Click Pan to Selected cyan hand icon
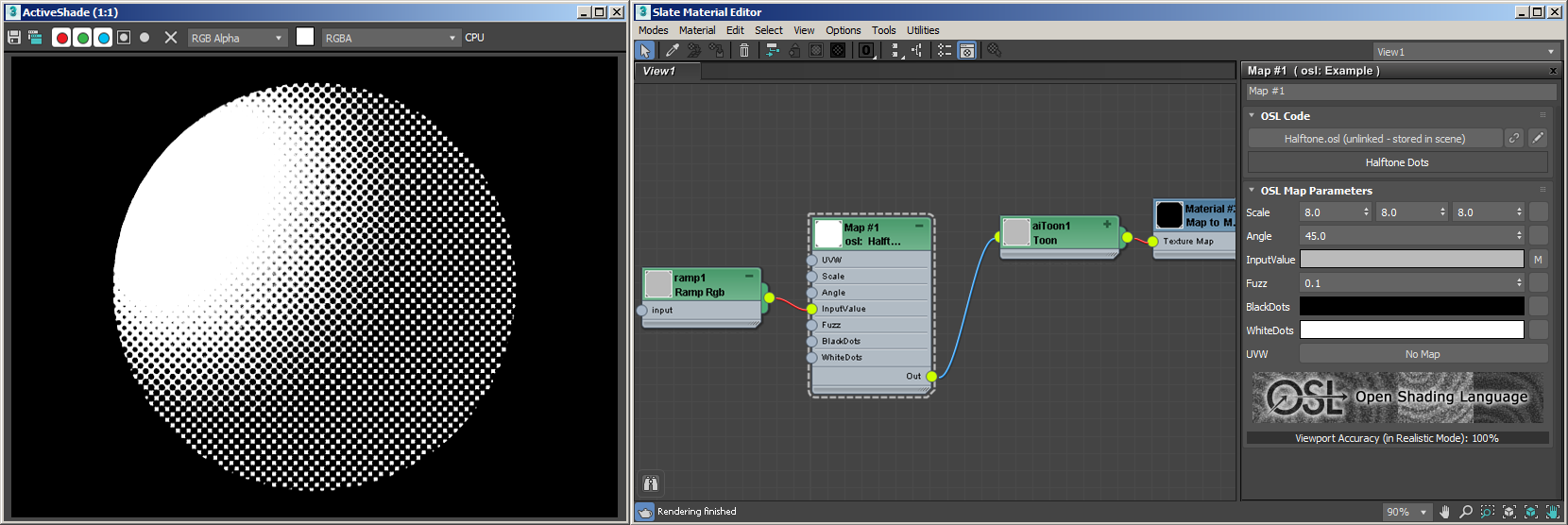Image resolution: width=1568 pixels, height=525 pixels. pos(1553,512)
